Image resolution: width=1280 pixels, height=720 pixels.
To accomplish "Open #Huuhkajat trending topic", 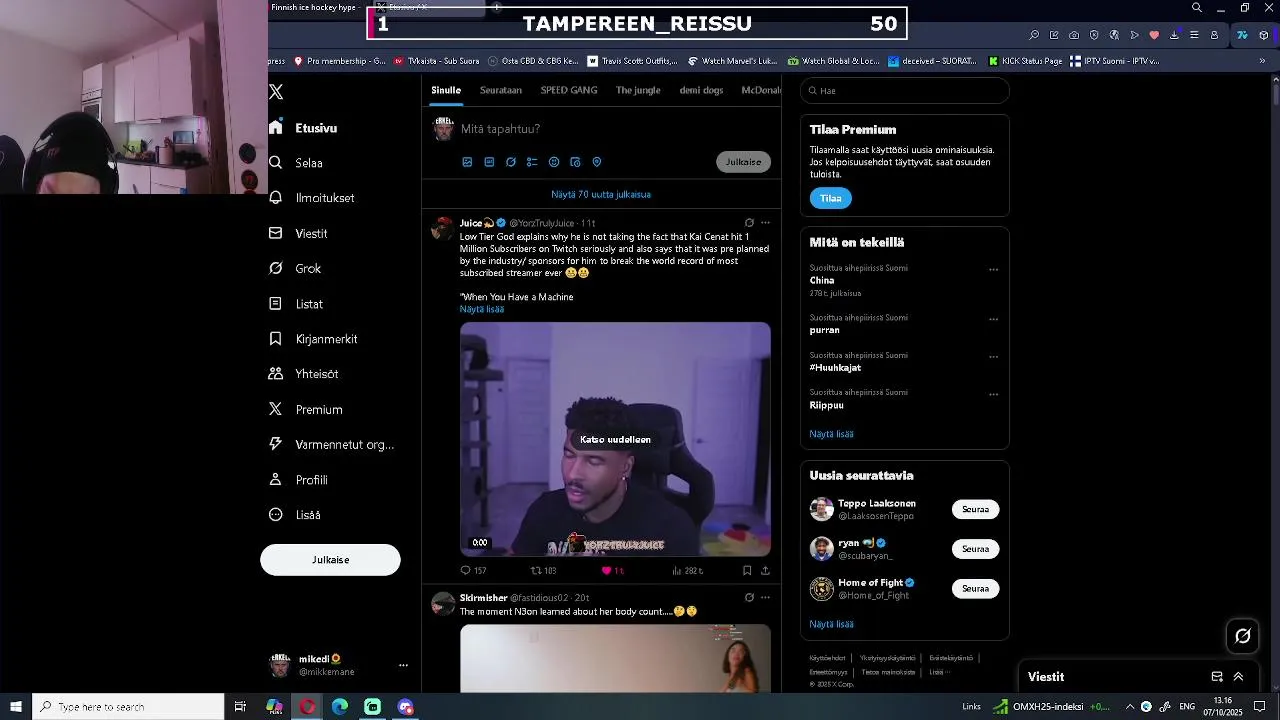I will [x=835, y=368].
